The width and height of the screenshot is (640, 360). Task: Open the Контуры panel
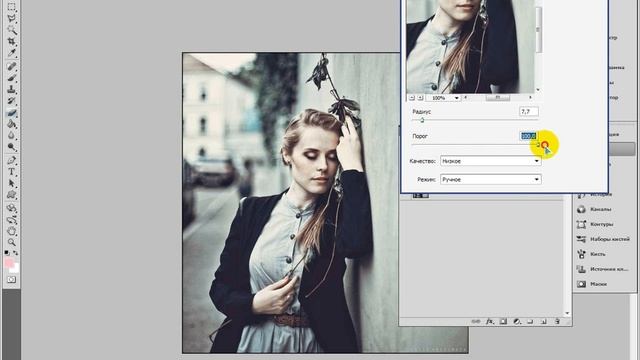pyautogui.click(x=601, y=224)
